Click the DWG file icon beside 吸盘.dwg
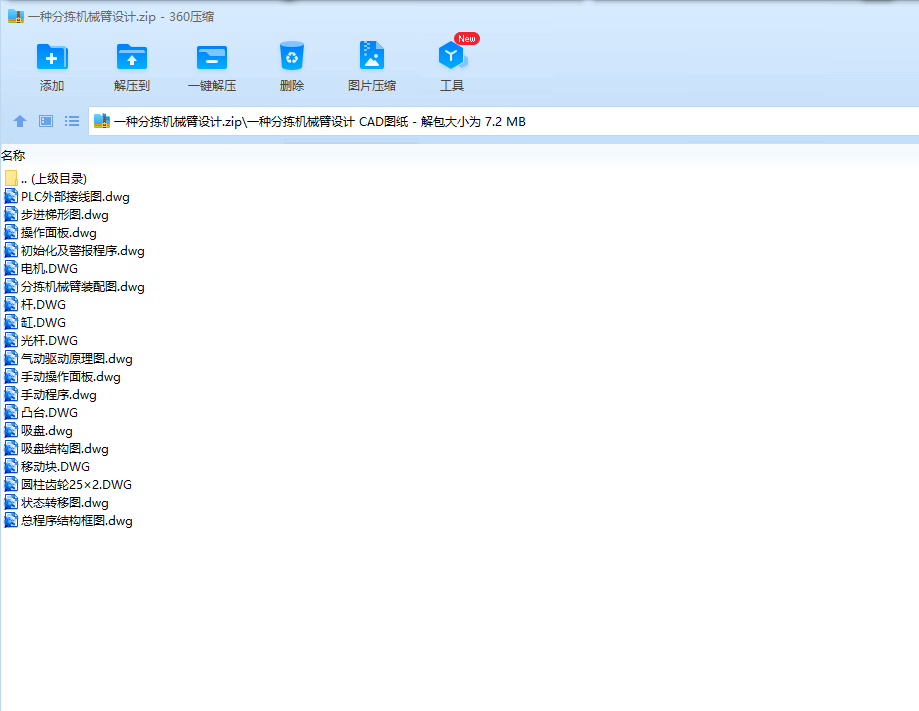This screenshot has height=711, width=919. [x=11, y=430]
